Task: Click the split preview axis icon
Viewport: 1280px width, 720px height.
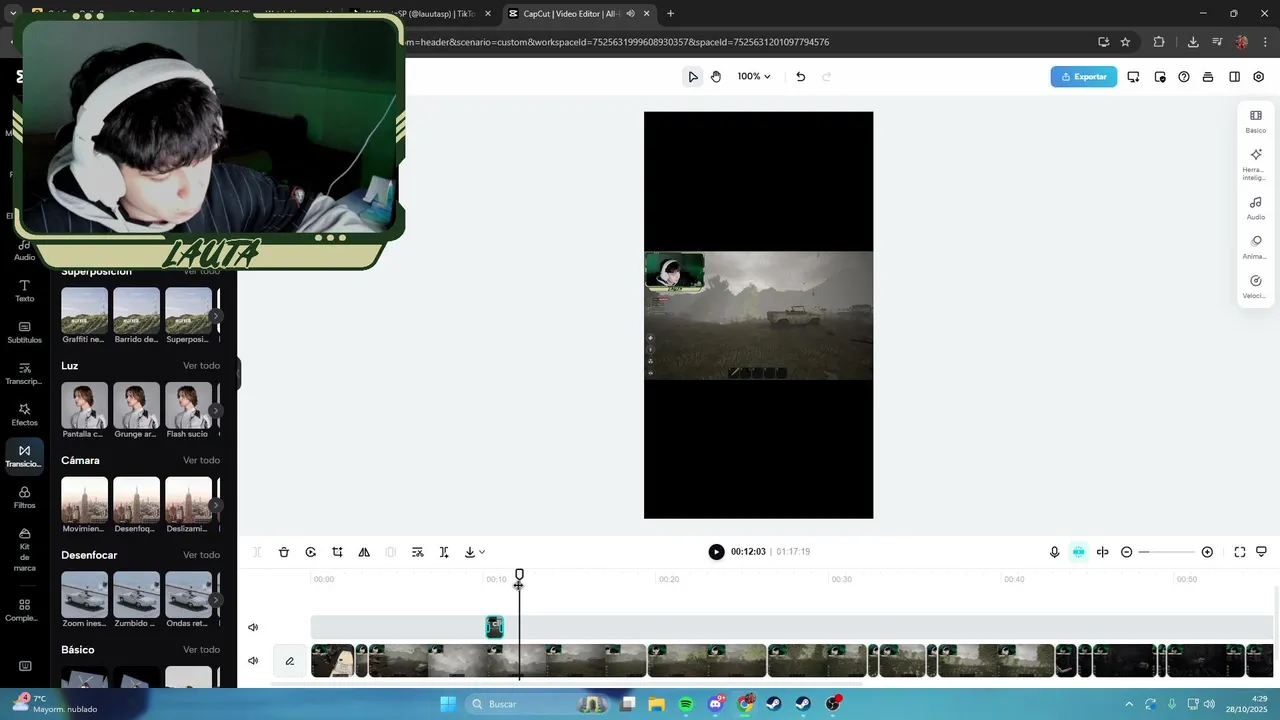Action: coord(1103,552)
